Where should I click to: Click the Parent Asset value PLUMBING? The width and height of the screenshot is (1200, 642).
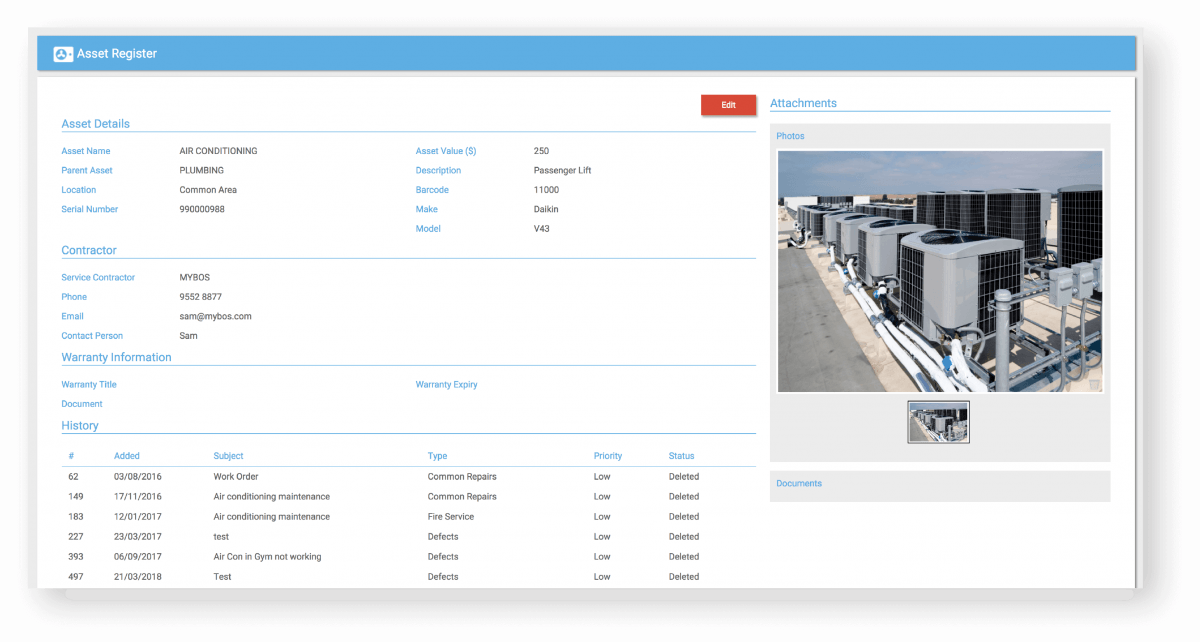(x=201, y=170)
